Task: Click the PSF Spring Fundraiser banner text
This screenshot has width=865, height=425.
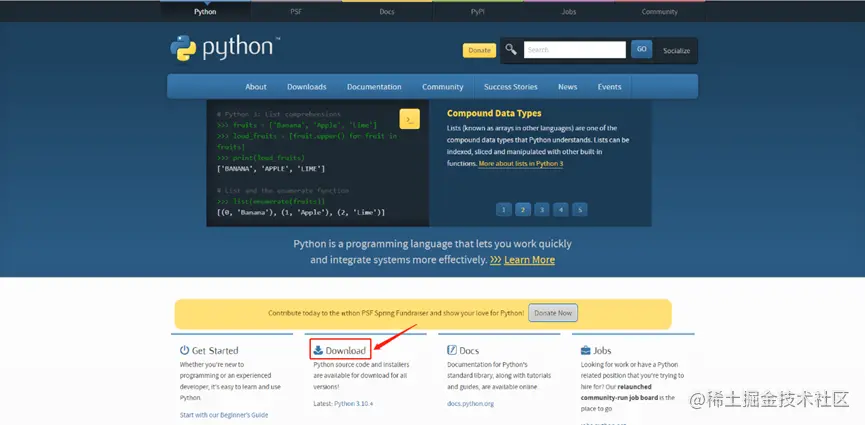Action: click(396, 313)
